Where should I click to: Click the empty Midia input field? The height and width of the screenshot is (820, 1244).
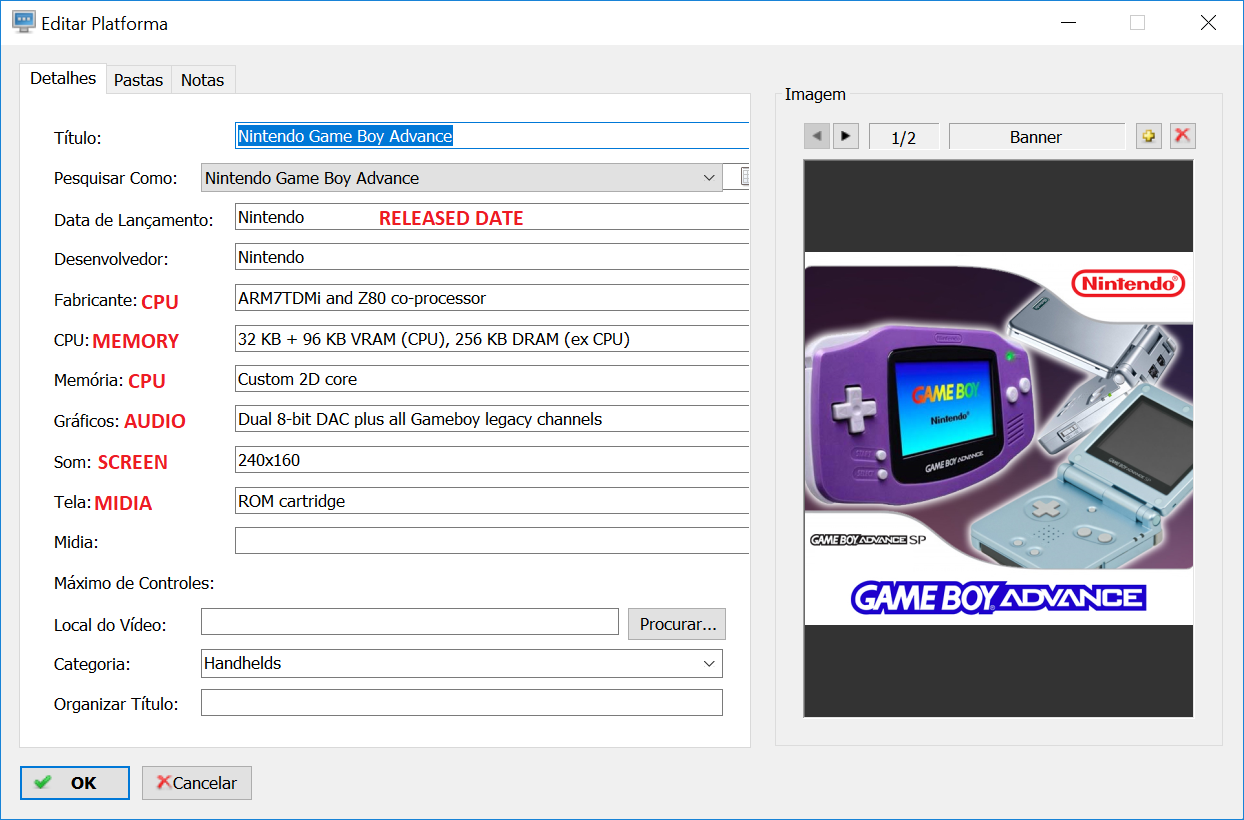[492, 541]
